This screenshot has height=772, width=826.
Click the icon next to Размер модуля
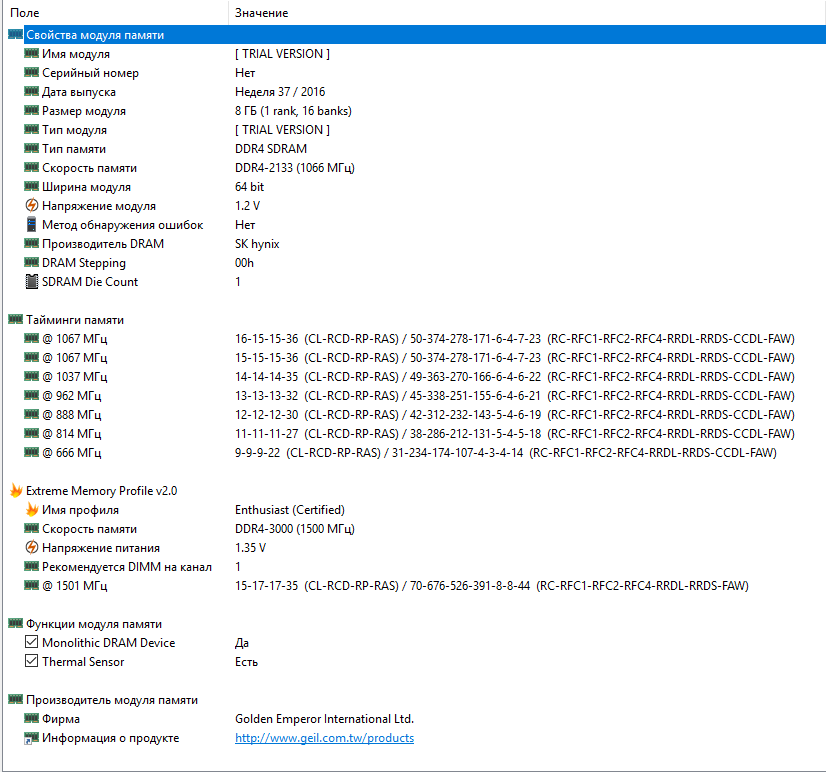32,110
